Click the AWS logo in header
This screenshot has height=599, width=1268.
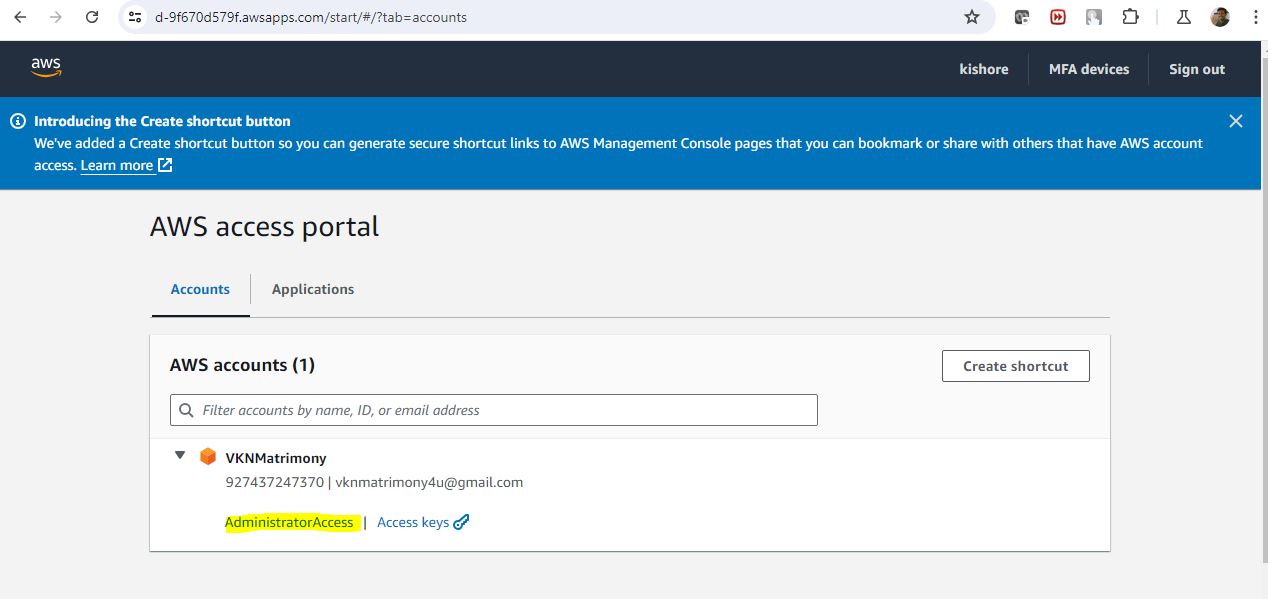(46, 67)
